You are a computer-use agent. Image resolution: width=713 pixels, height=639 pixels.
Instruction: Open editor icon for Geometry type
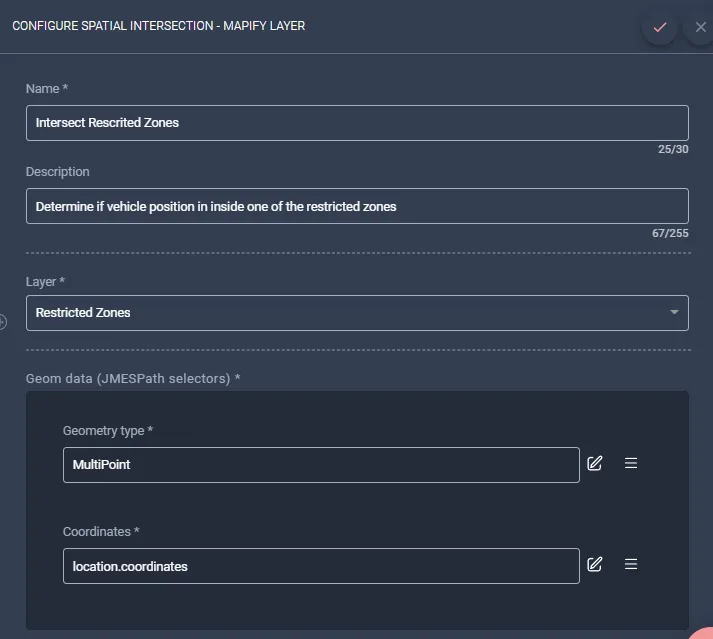pos(594,463)
